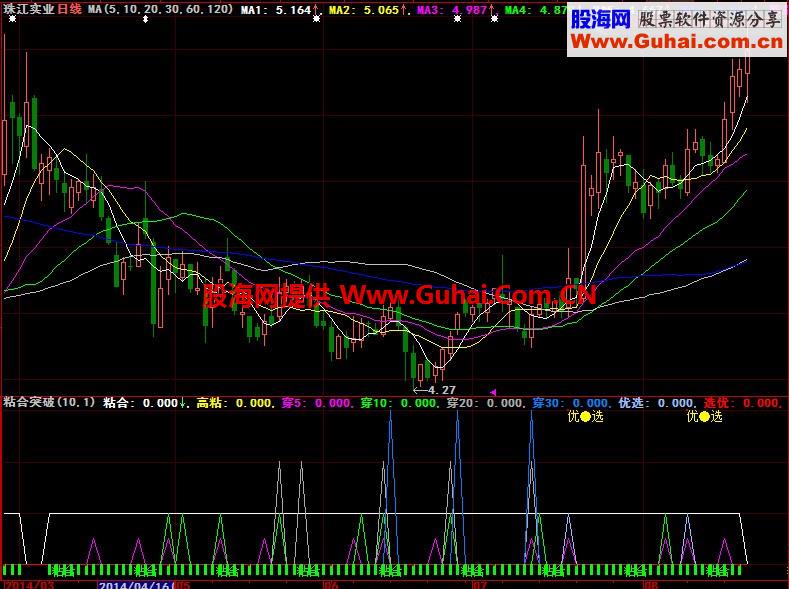Click the 06 month axis label
The height and width of the screenshot is (589, 789).
pyautogui.click(x=331, y=585)
